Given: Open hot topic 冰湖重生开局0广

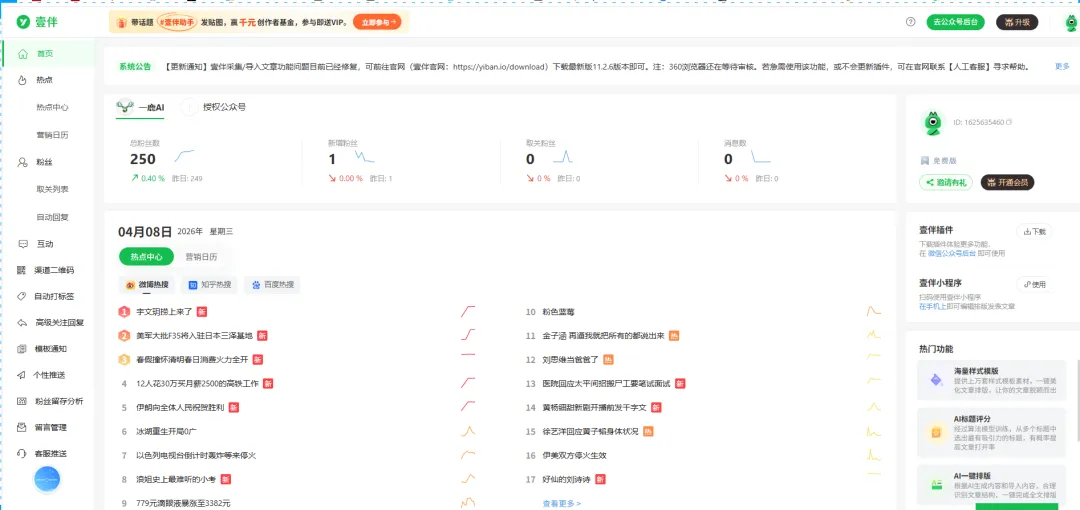Looking at the screenshot, I should click(x=167, y=431).
